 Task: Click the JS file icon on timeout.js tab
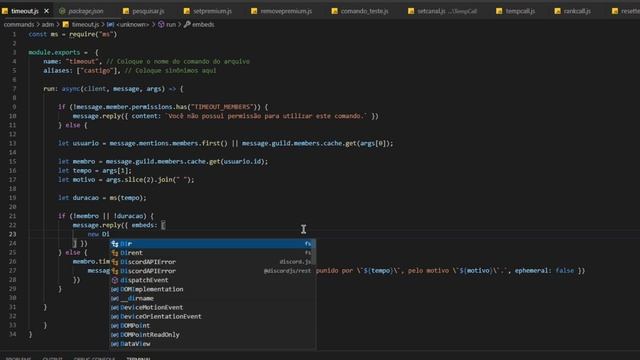(x=5, y=11)
